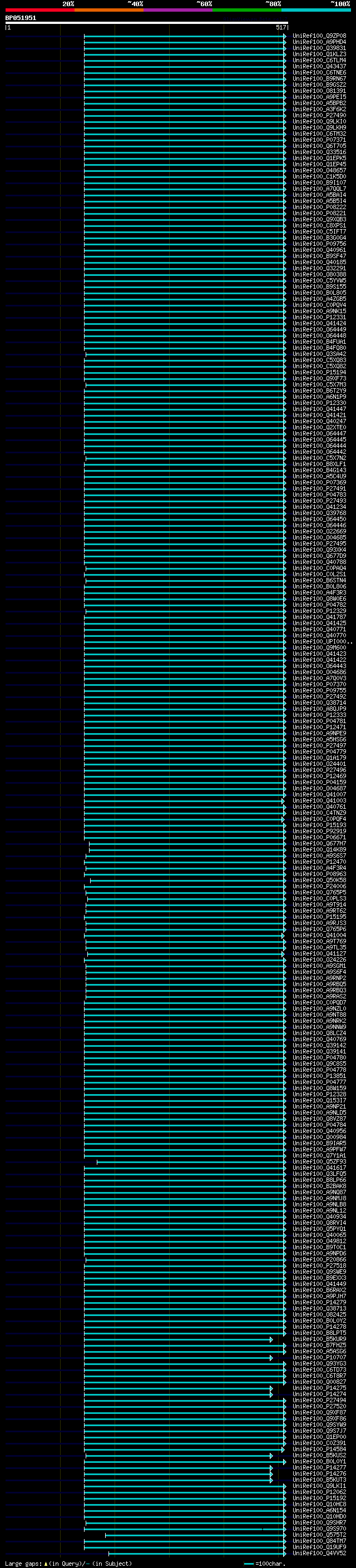Select the label UniRef100_Q9LKH9

pos(319,128)
